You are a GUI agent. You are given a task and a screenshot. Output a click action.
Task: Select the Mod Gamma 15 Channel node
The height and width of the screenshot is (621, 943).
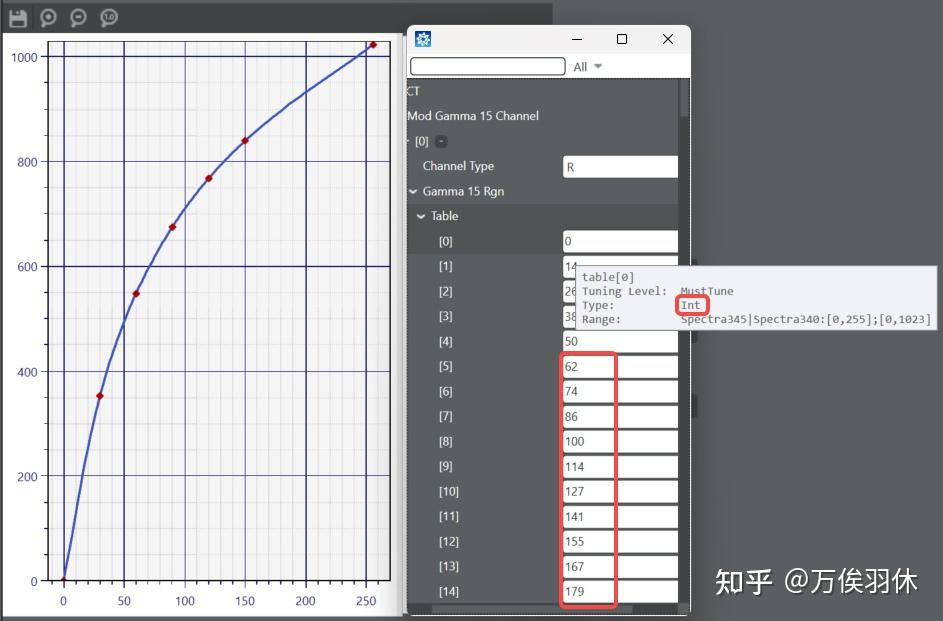(472, 115)
